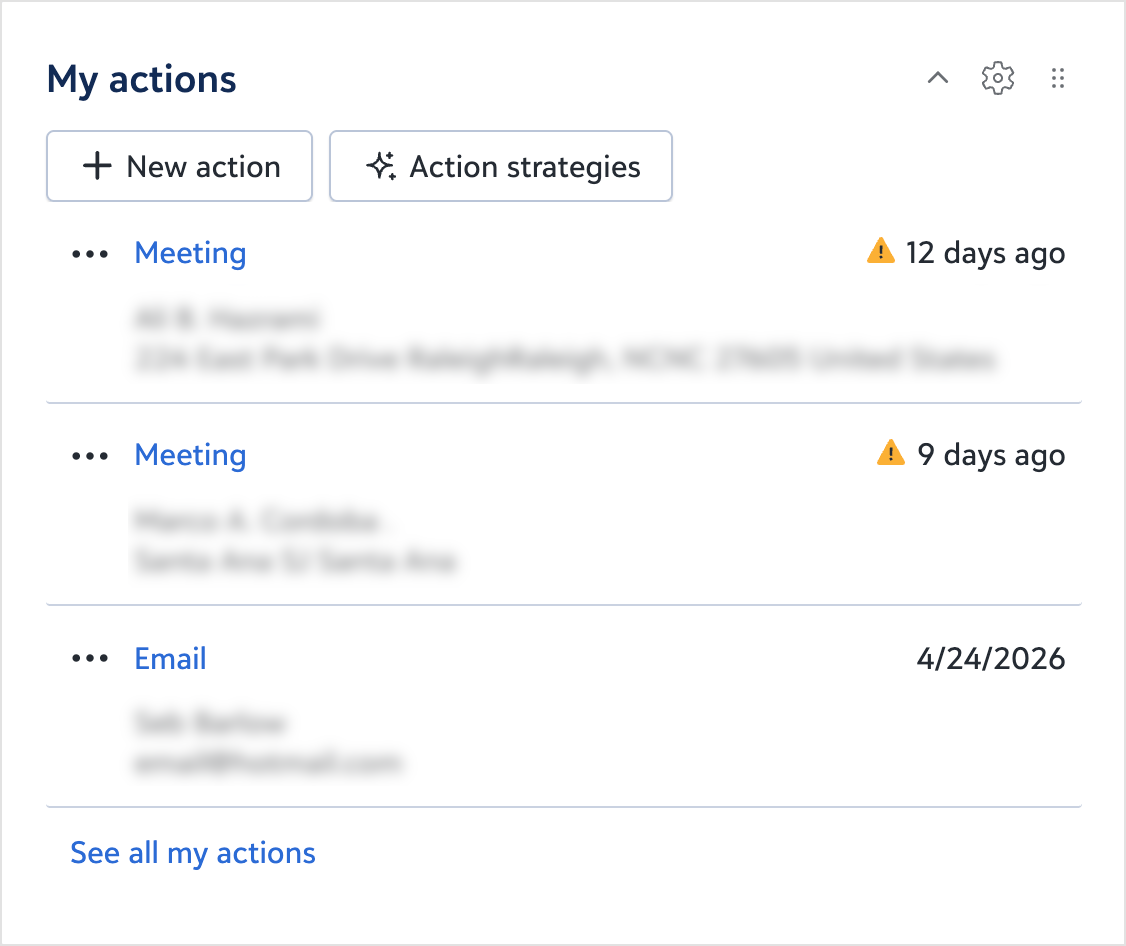Screen dimensions: 1126x946
Task: Open the Meeting from 12 days ago
Action: pyautogui.click(x=190, y=254)
